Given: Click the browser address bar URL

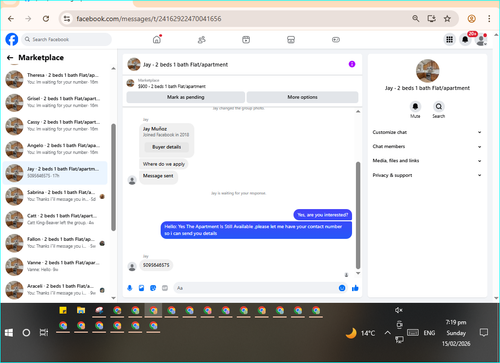Looking at the screenshot, I should (149, 19).
